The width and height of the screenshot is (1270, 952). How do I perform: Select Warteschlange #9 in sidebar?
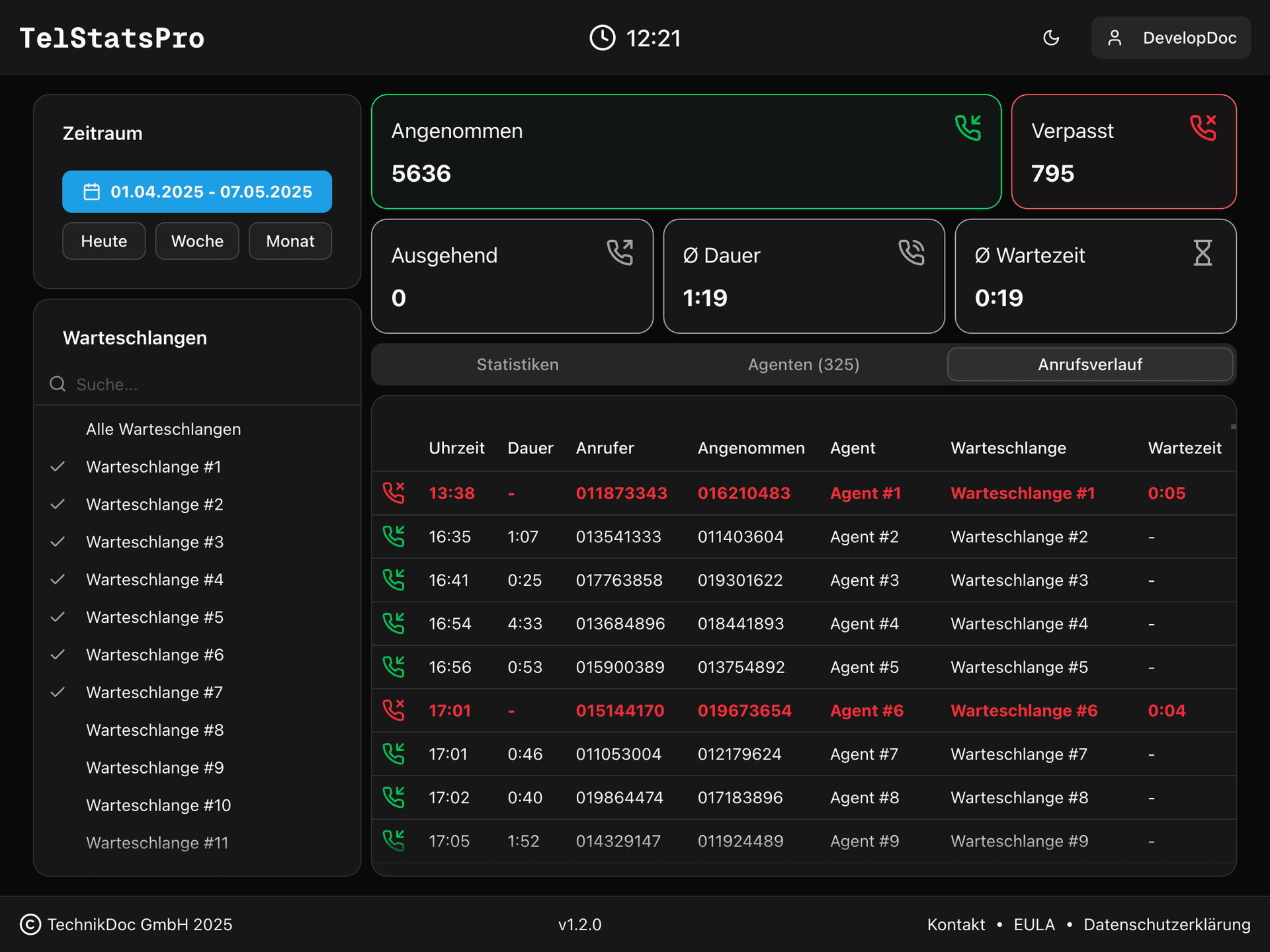tap(197, 768)
